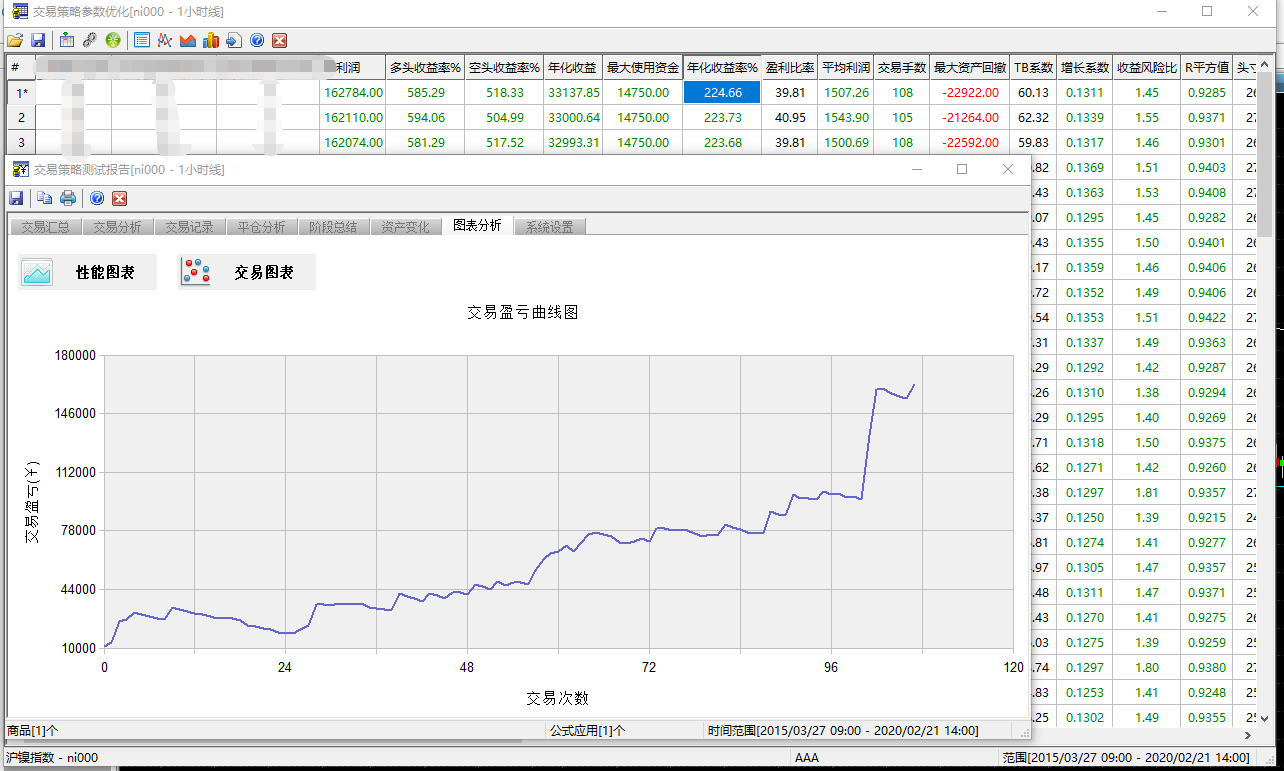
Task: Save the test report with floppy icon
Action: click(16, 198)
